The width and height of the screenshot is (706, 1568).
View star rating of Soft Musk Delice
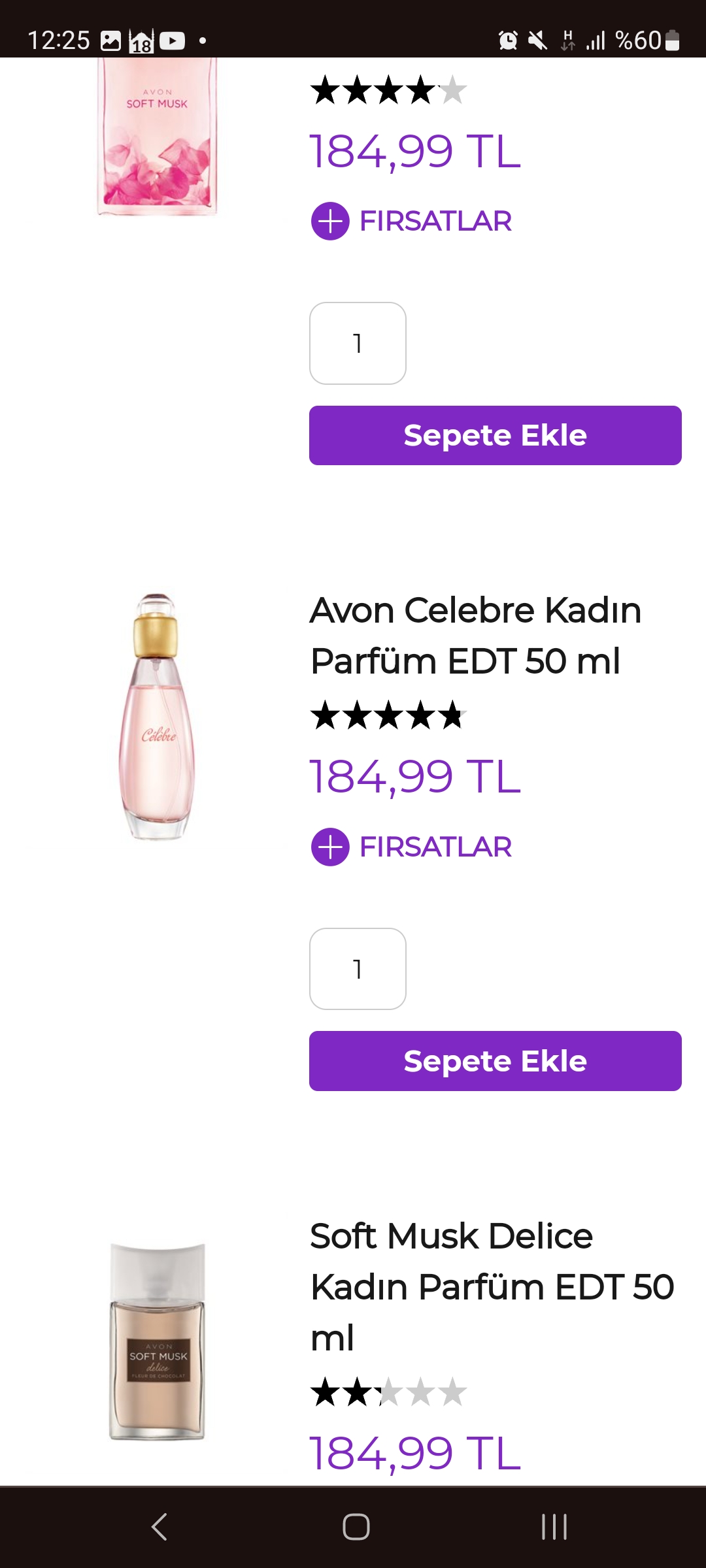(x=388, y=1392)
